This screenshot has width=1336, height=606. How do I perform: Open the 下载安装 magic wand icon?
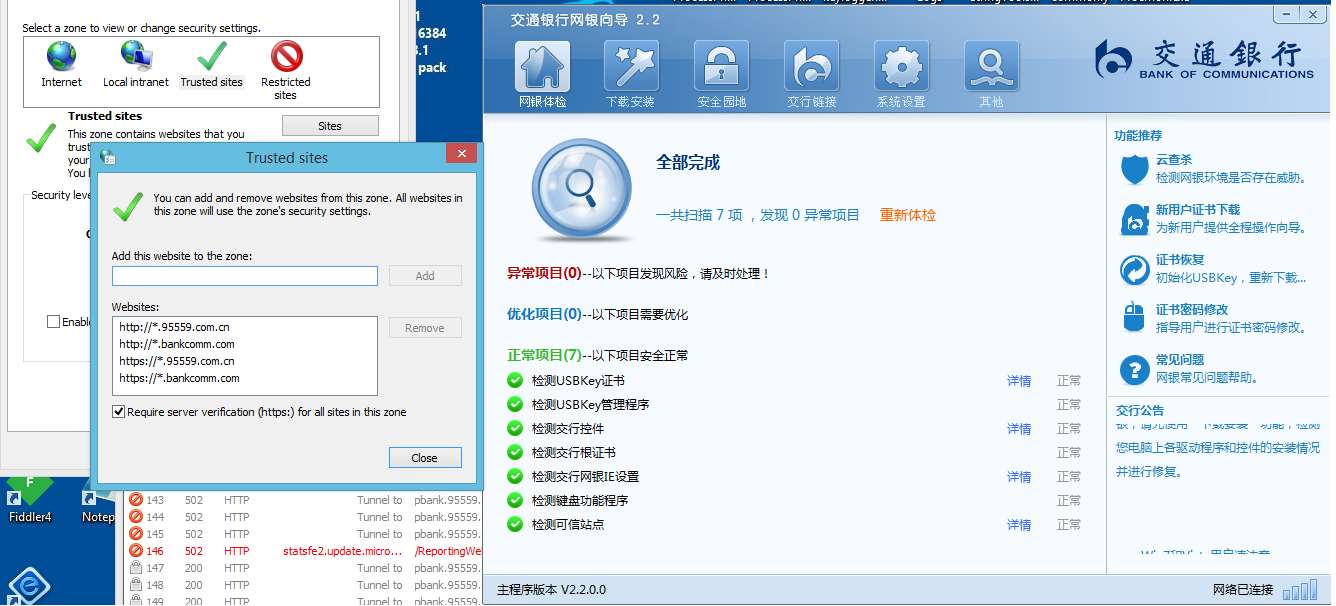click(x=631, y=66)
